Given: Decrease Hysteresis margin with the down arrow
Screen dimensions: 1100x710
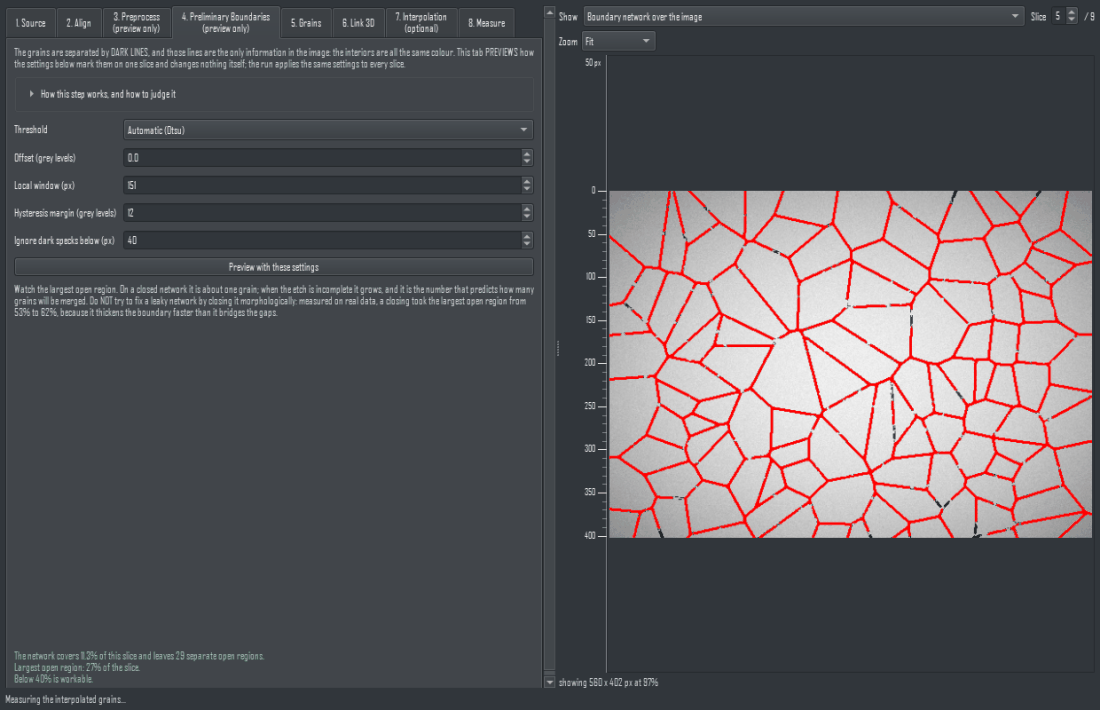Looking at the screenshot, I should 528,217.
